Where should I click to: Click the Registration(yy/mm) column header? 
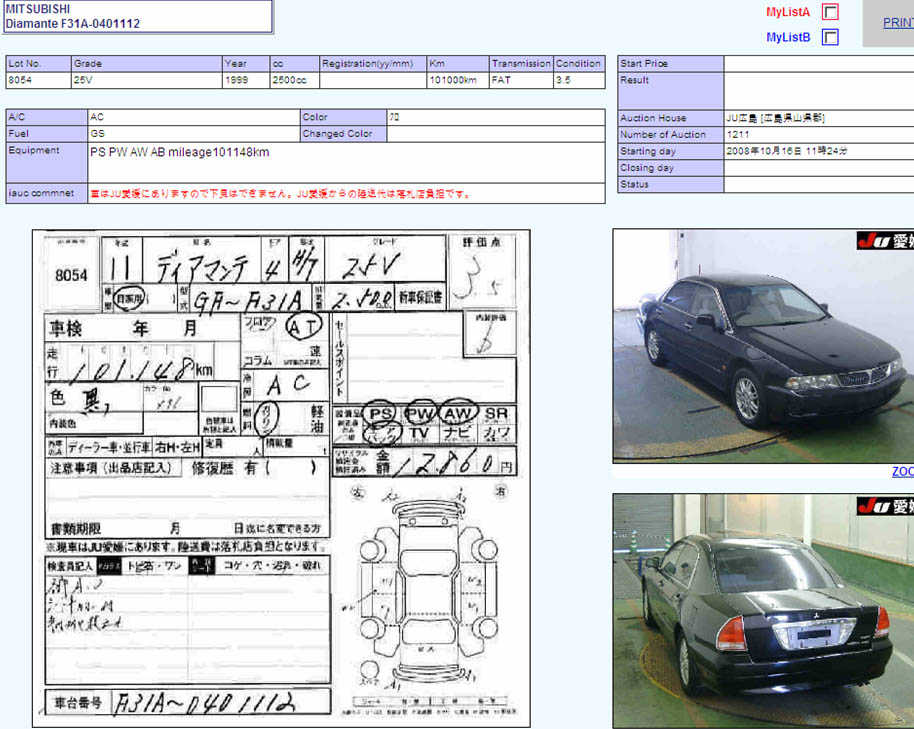click(373, 64)
